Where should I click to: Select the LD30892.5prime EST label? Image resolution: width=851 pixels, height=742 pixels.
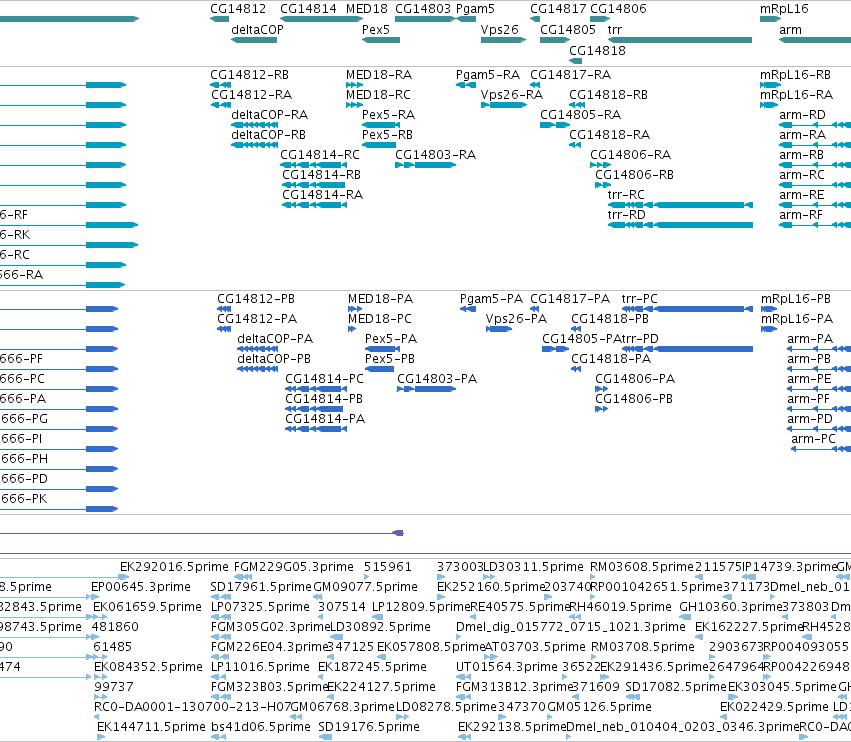380,627
